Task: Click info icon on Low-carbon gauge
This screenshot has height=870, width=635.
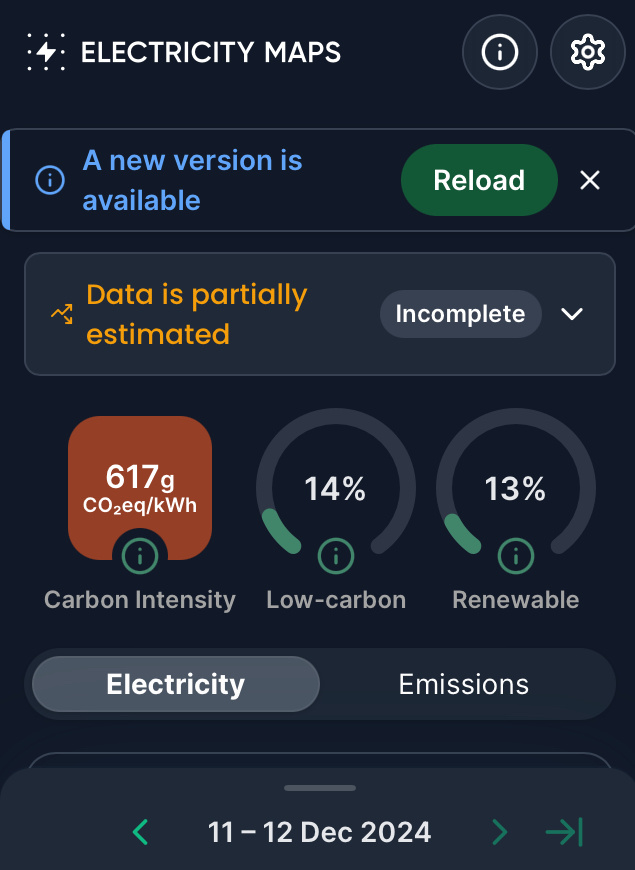Action: click(x=336, y=554)
